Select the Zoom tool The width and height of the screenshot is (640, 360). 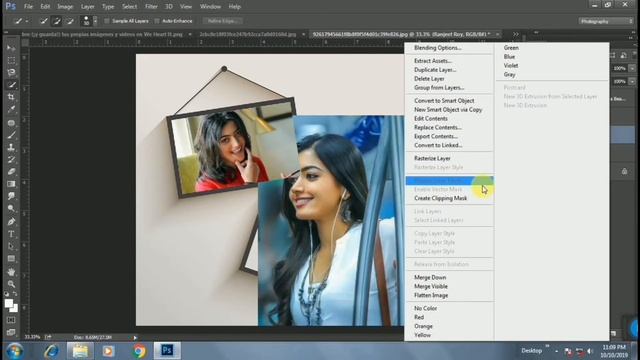pos(11,284)
